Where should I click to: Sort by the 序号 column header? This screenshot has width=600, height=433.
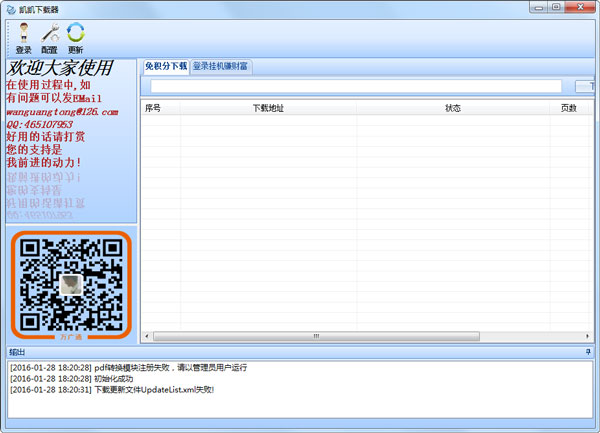(x=161, y=108)
